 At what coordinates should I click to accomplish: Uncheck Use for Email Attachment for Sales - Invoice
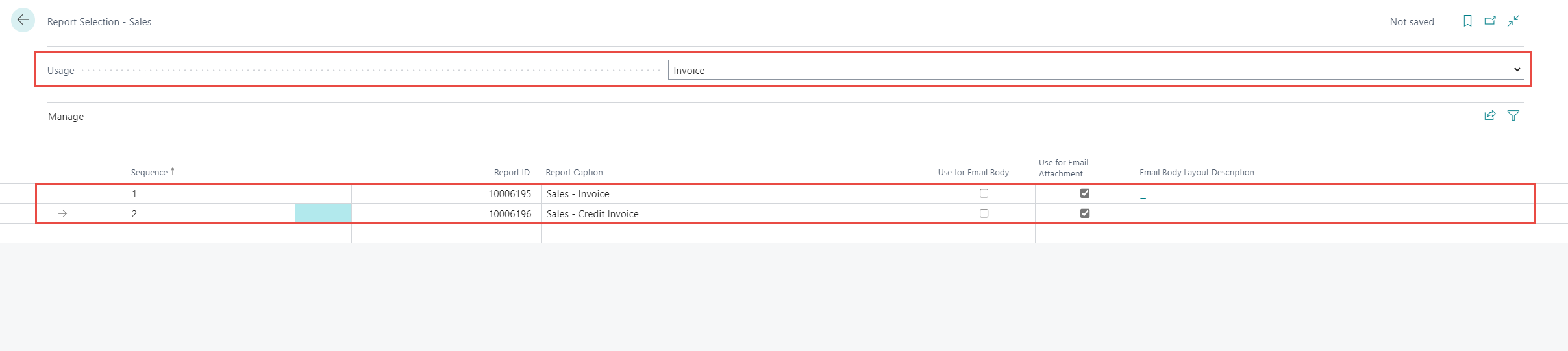1084,193
